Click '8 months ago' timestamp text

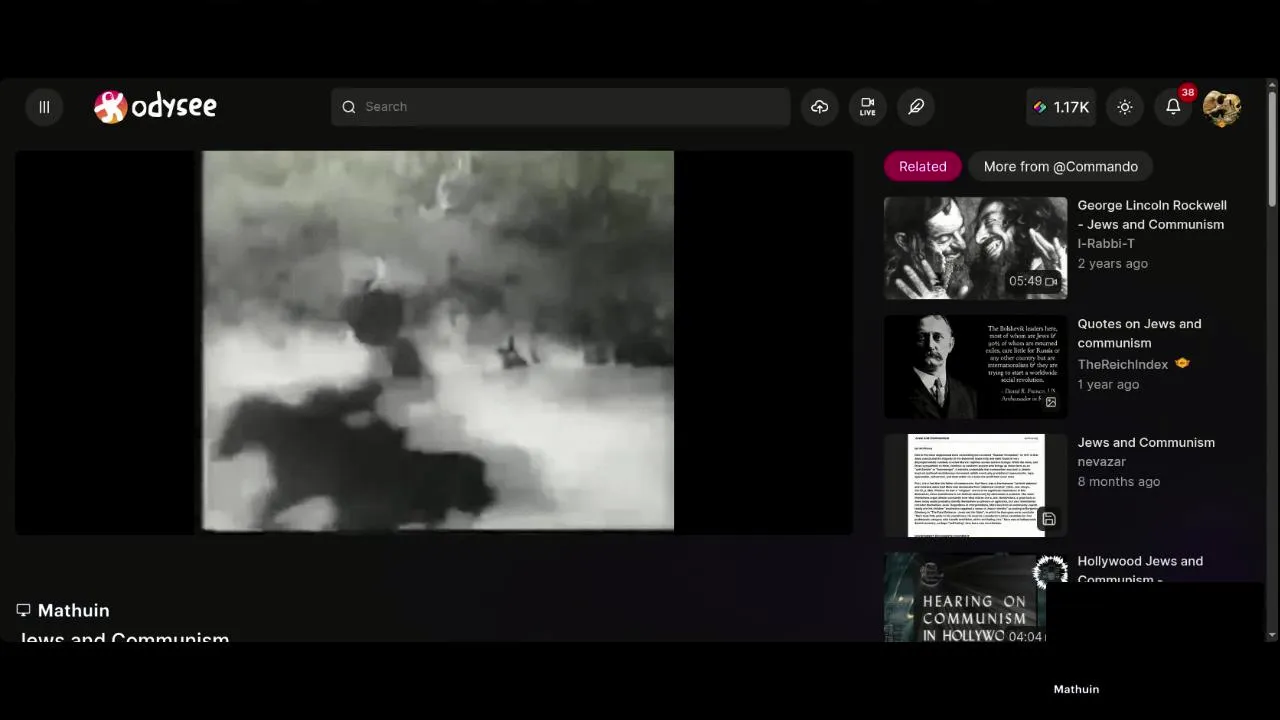click(x=1118, y=482)
